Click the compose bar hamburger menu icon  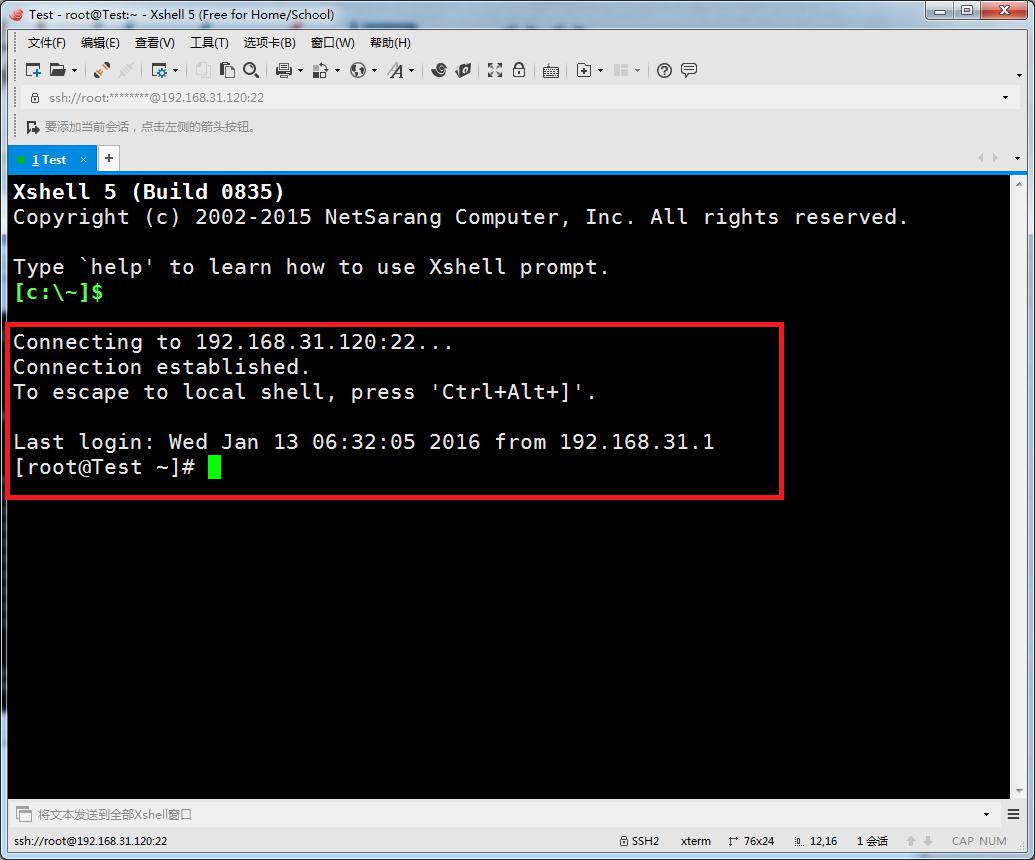pos(1014,814)
